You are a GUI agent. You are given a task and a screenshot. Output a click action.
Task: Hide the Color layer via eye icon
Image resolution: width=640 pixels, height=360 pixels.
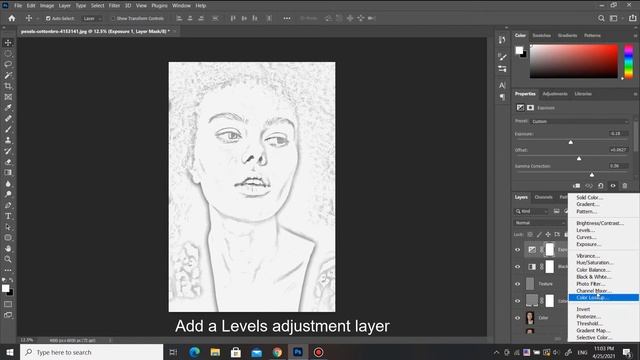pyautogui.click(x=518, y=318)
